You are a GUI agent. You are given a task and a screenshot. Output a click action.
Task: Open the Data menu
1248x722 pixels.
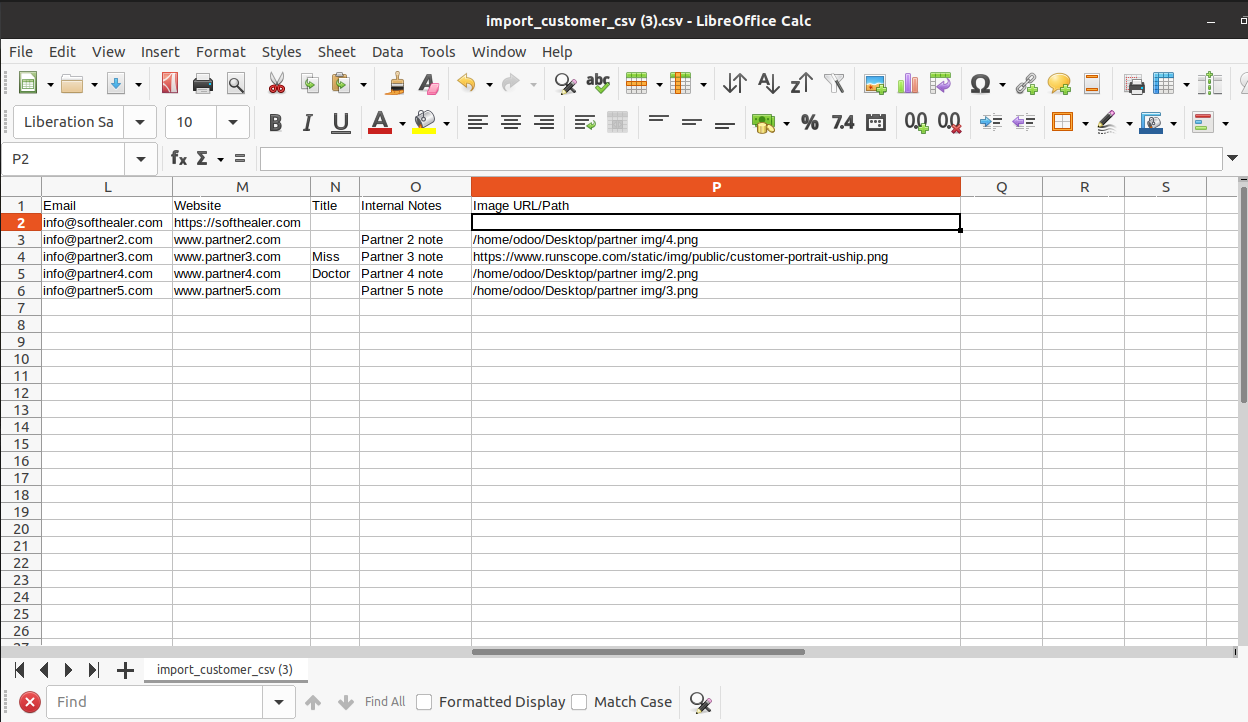[387, 52]
